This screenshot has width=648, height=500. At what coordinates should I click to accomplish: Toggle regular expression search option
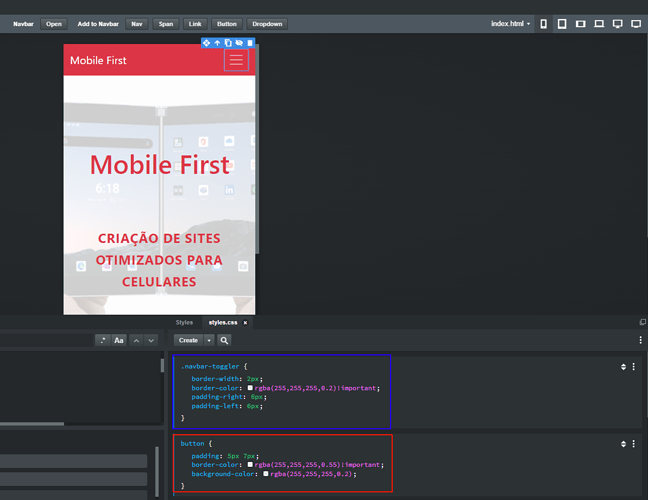pyautogui.click(x=102, y=340)
